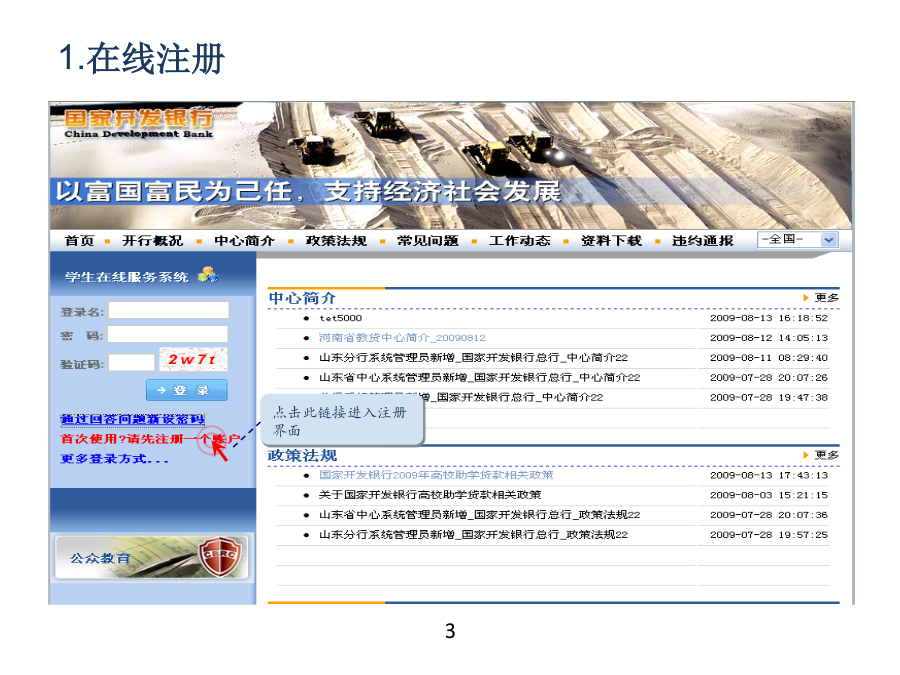Open 河南省教贷中心简介_20090812 link
Image resolution: width=900 pixels, height=675 pixels.
point(402,338)
